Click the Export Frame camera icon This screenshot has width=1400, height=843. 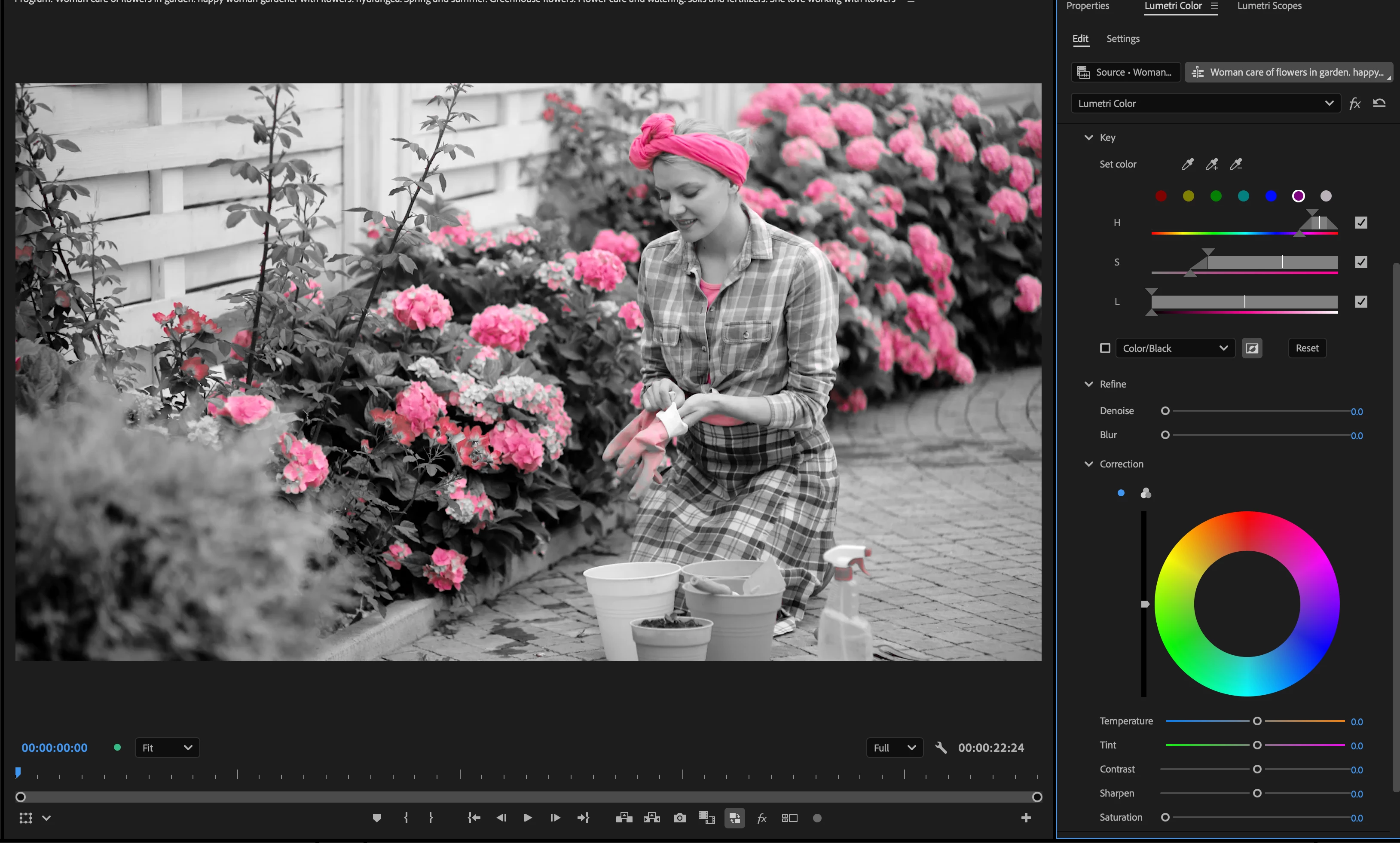(679, 818)
